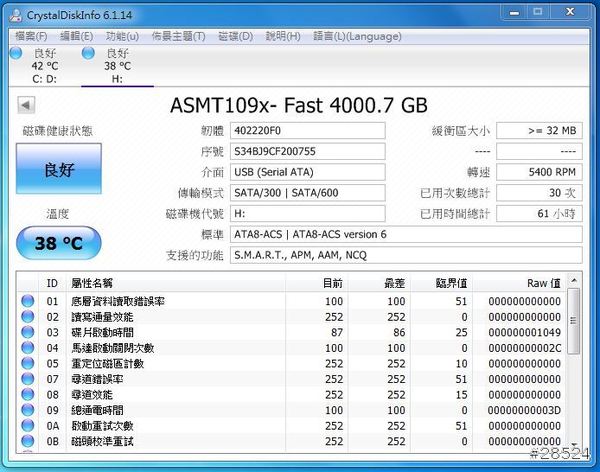Image resolution: width=600 pixels, height=472 pixels.
Task: Click the Raw 值 column header
Action: 519,283
